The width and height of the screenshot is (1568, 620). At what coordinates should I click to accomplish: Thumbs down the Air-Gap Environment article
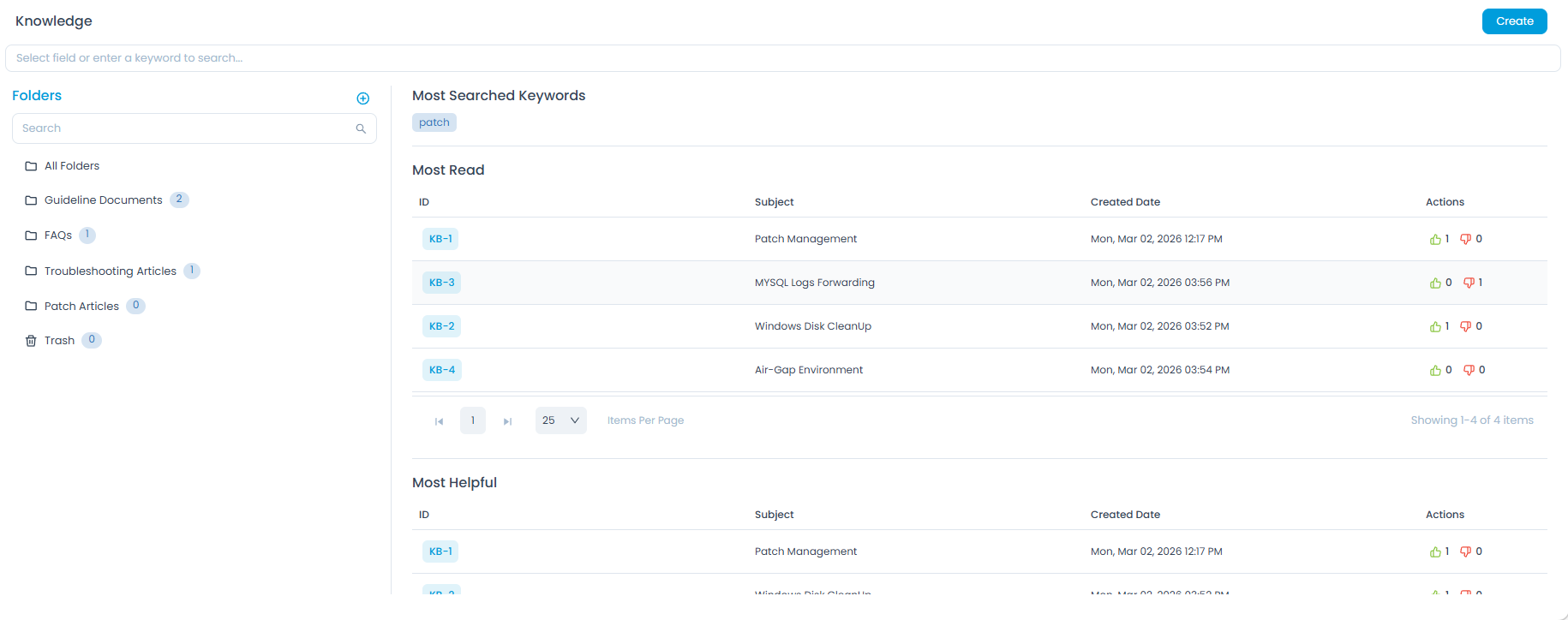pos(1469,370)
